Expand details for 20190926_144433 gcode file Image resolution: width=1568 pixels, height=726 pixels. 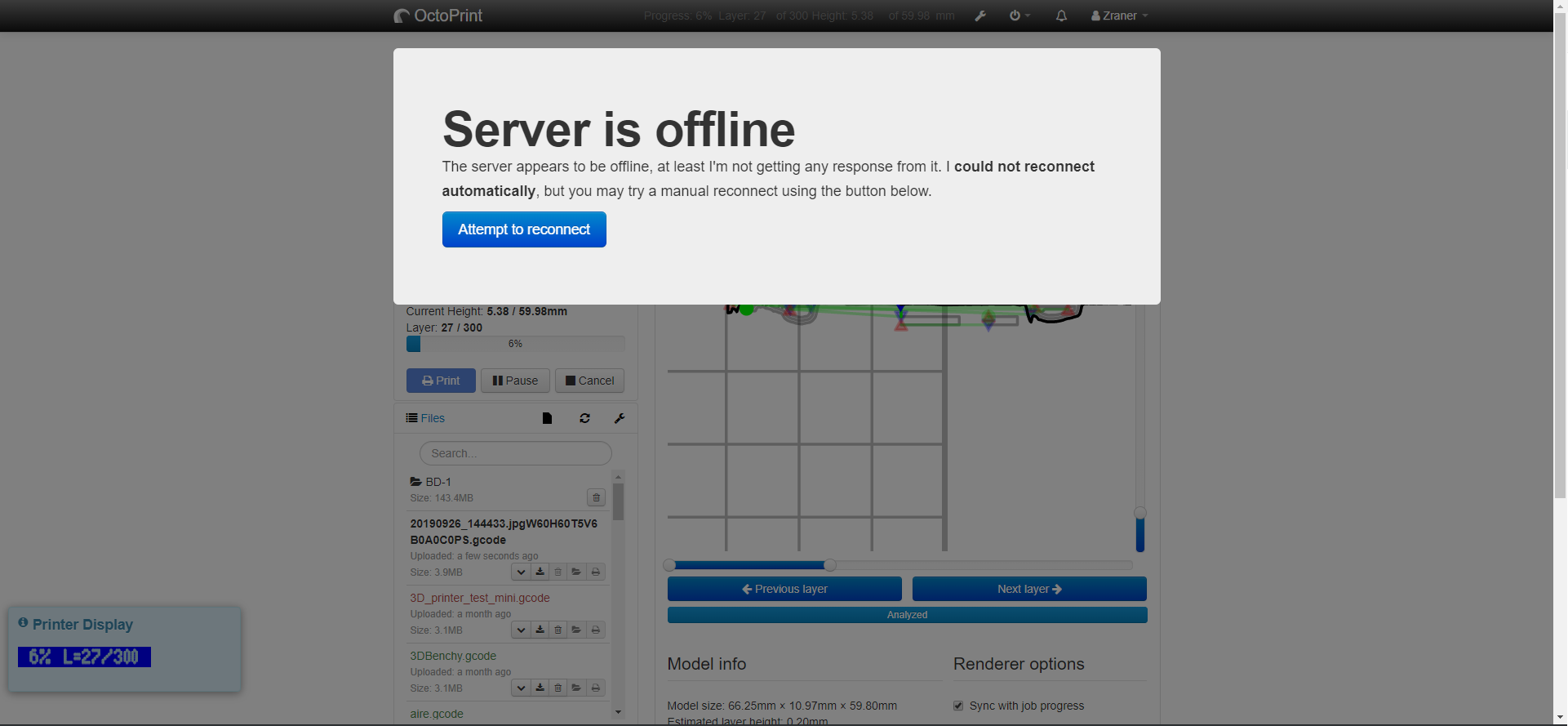click(x=521, y=572)
